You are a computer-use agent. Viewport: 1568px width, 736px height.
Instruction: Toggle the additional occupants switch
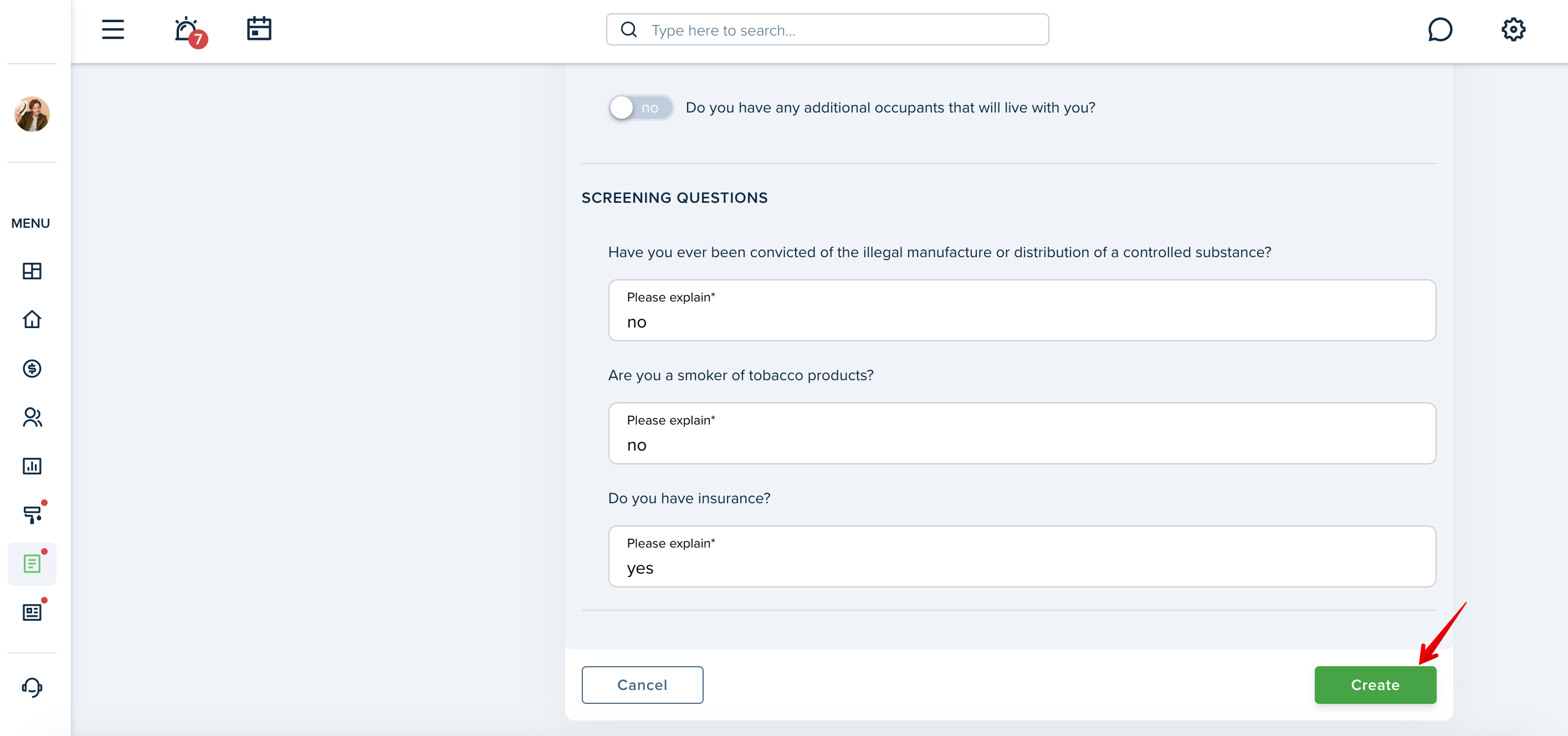(641, 108)
